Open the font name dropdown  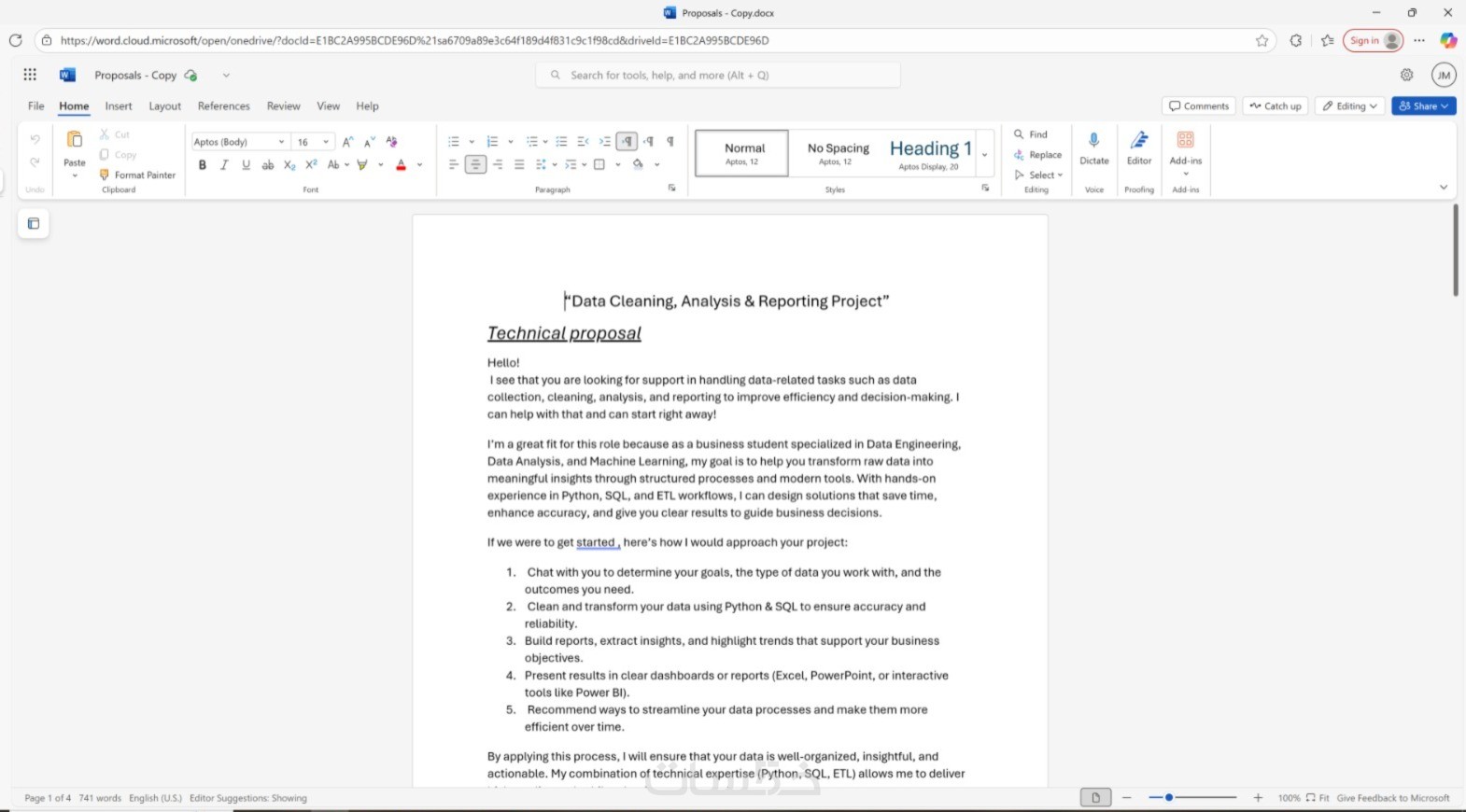coord(281,142)
